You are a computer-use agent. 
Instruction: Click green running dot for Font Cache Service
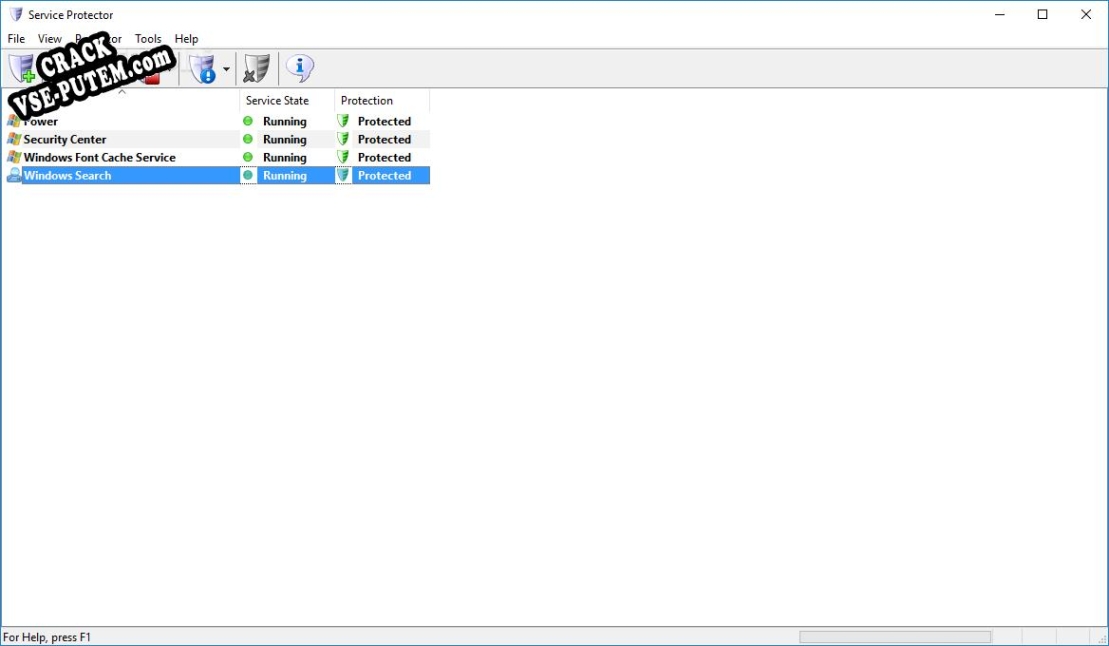[248, 157]
